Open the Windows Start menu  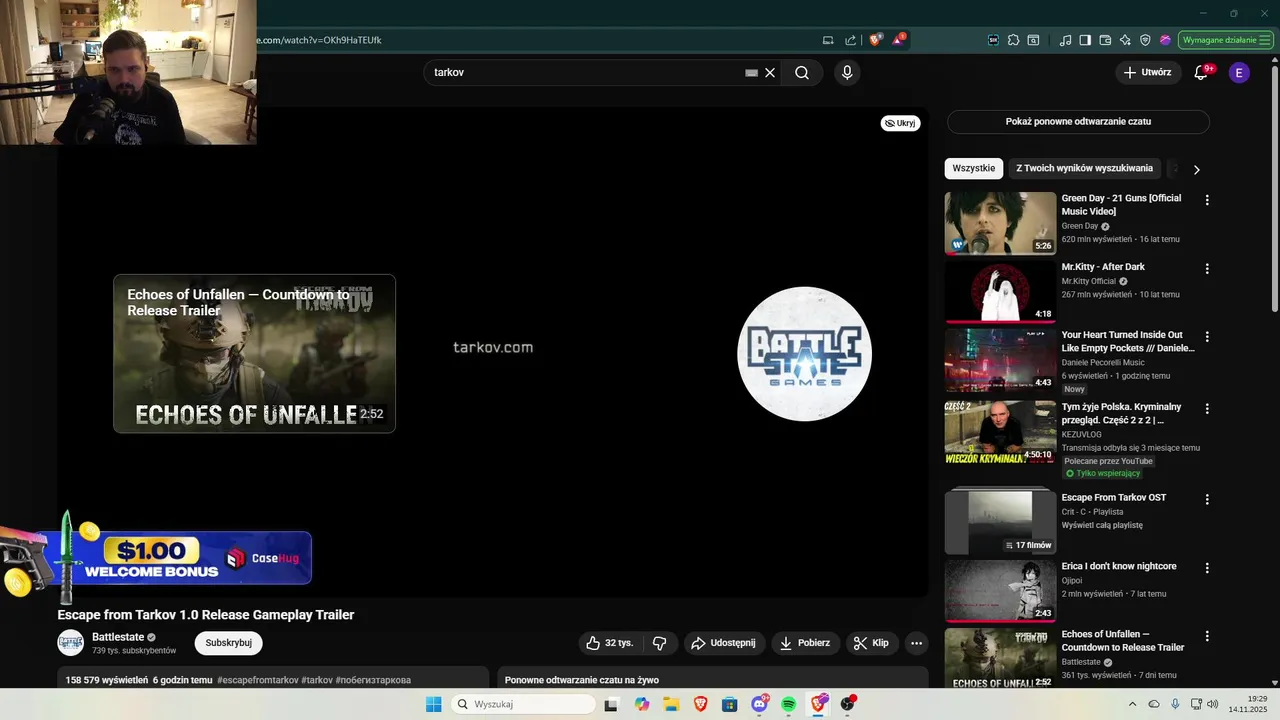(x=433, y=704)
